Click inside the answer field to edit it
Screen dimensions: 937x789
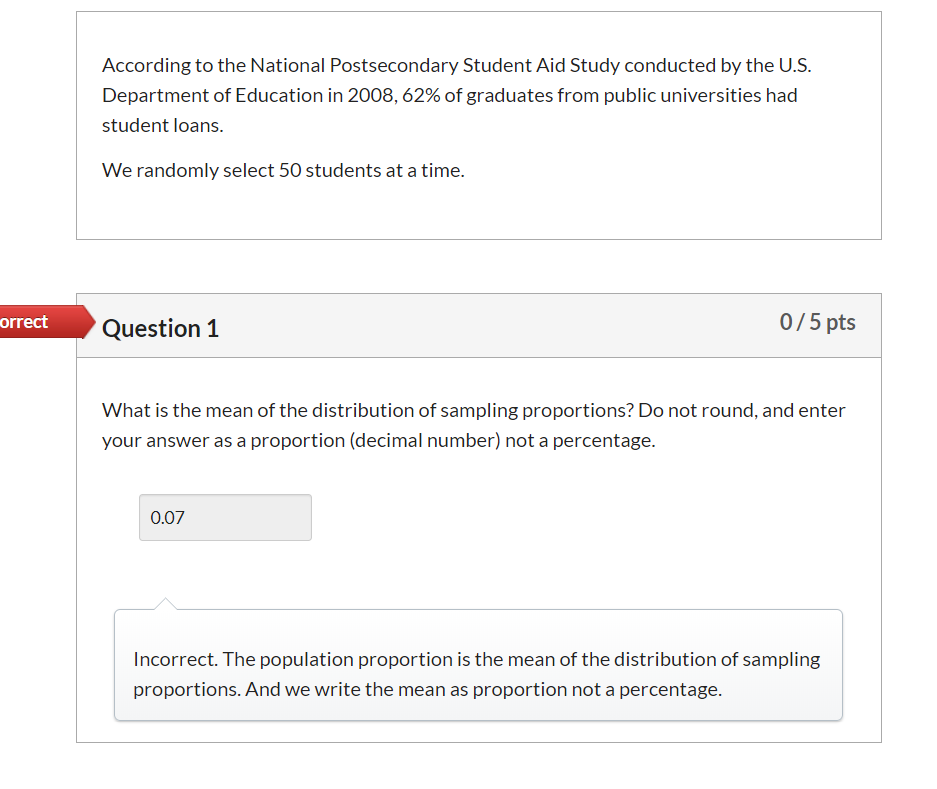click(x=224, y=517)
